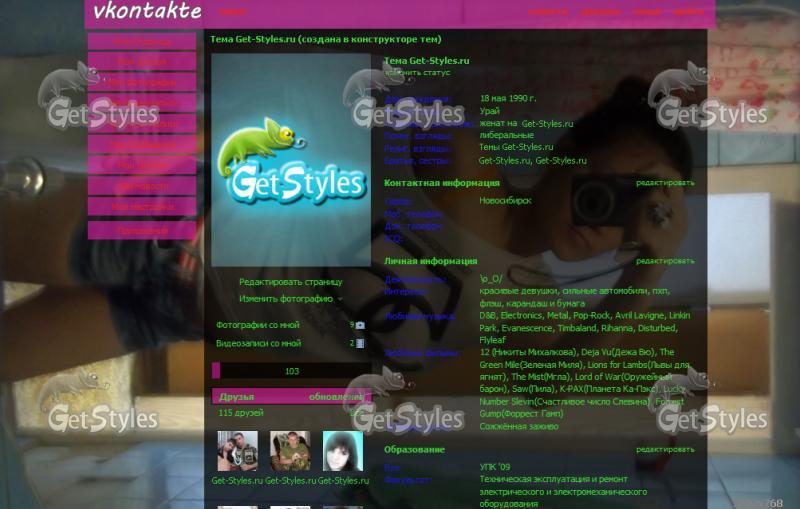Click the Редактировать страницу link

(291, 282)
